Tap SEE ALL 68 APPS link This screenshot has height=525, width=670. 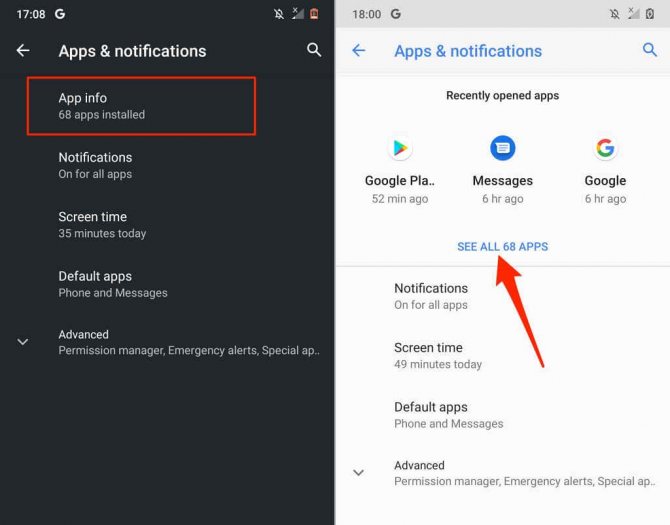[502, 246]
